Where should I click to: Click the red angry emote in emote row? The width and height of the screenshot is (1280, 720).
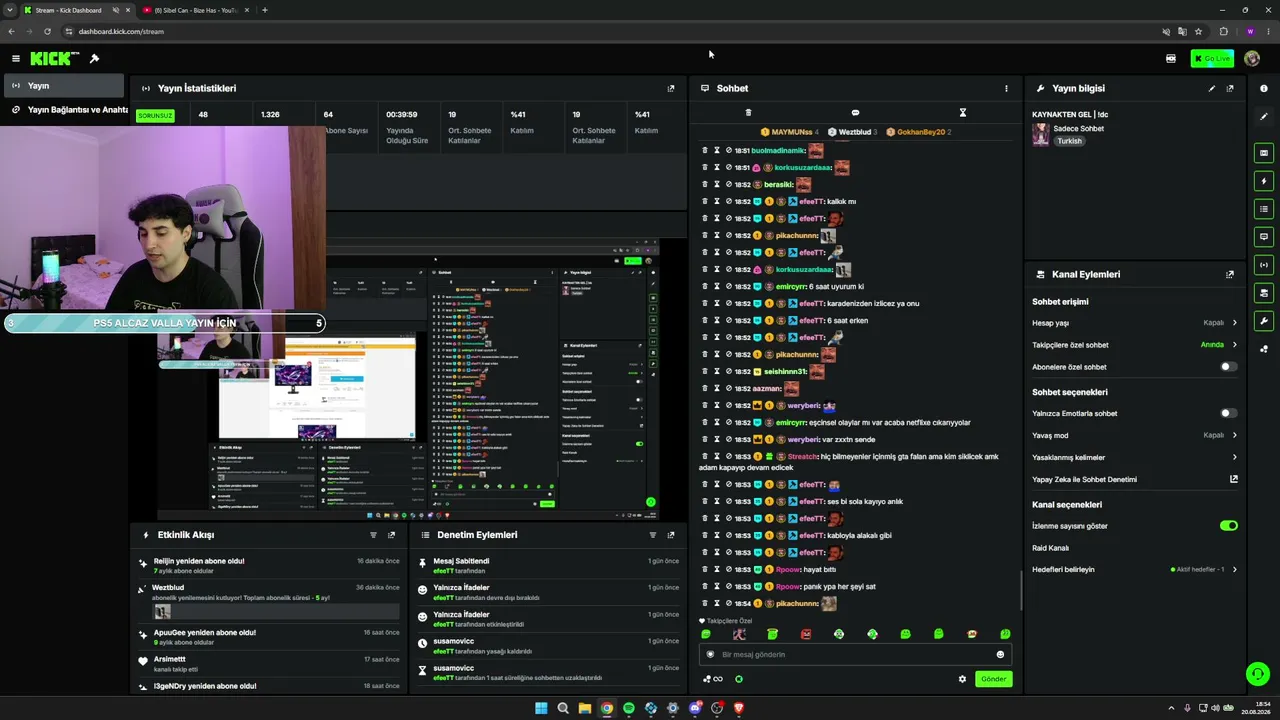coord(806,634)
